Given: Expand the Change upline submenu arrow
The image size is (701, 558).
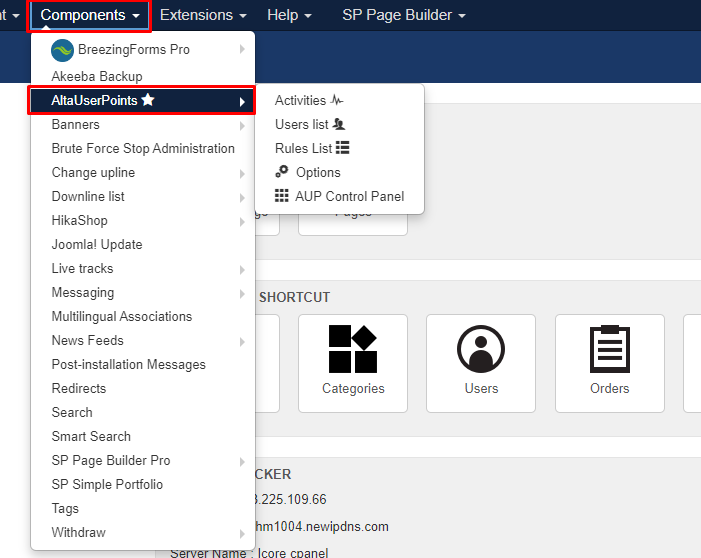Looking at the screenshot, I should point(242,174).
